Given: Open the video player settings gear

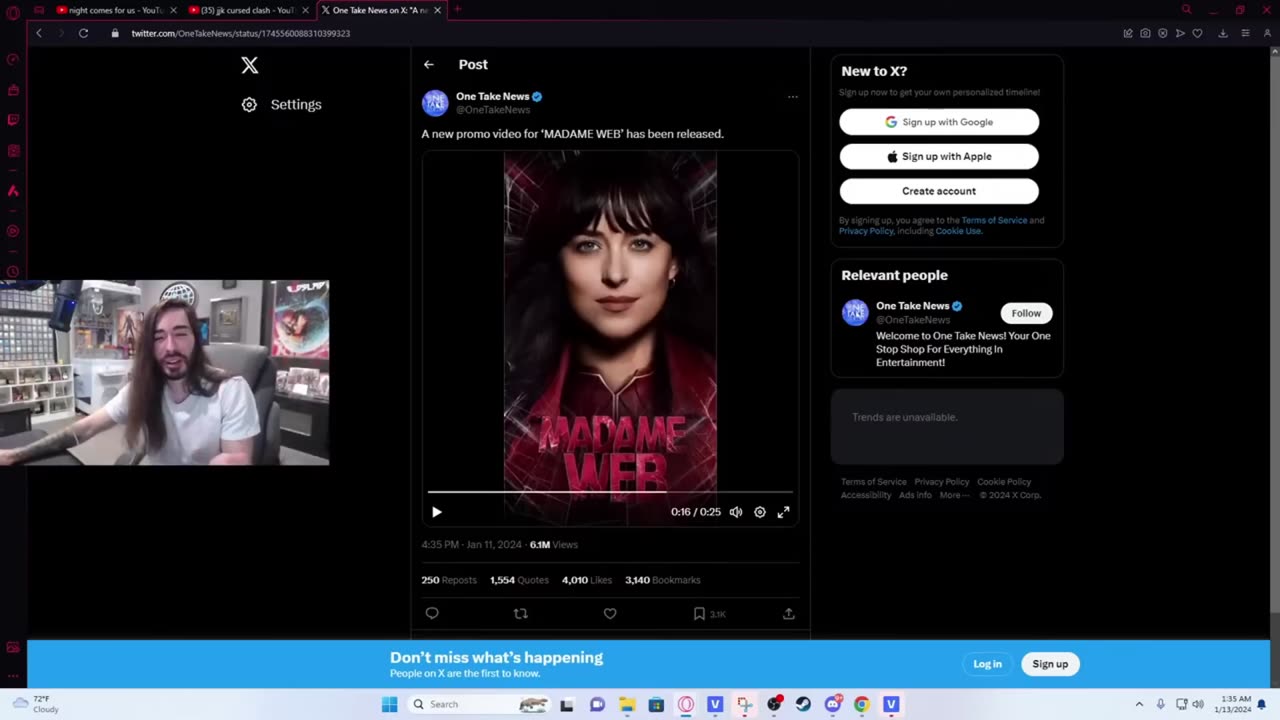Looking at the screenshot, I should [760, 512].
